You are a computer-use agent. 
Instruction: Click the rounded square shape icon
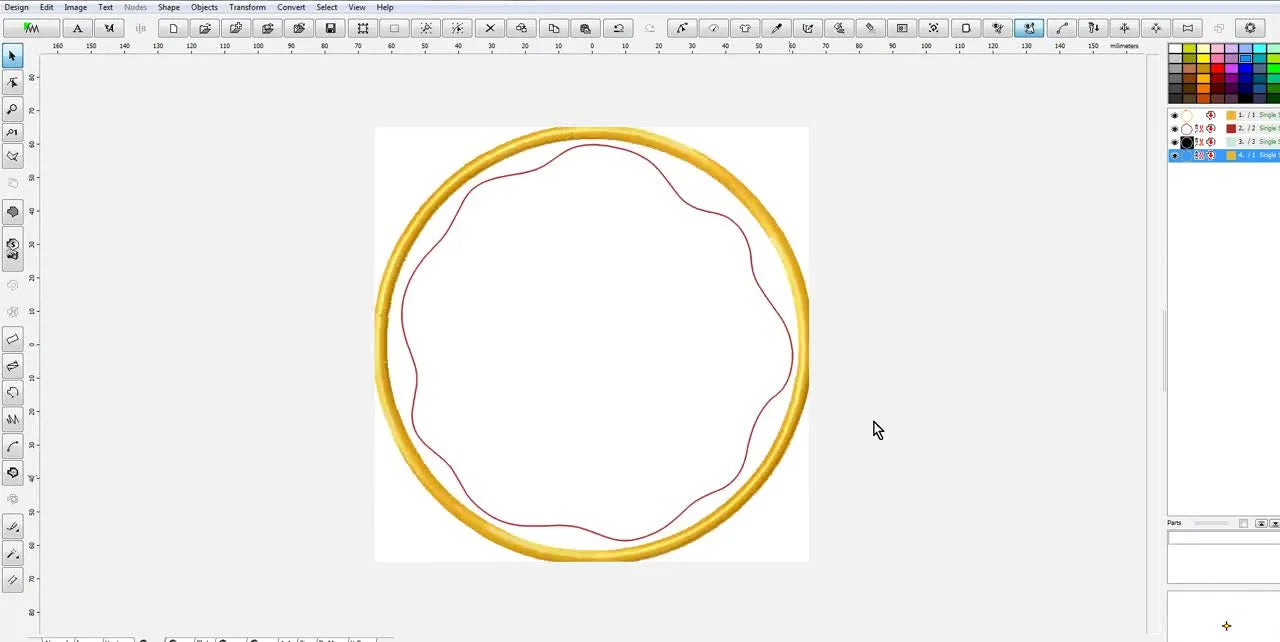966,28
